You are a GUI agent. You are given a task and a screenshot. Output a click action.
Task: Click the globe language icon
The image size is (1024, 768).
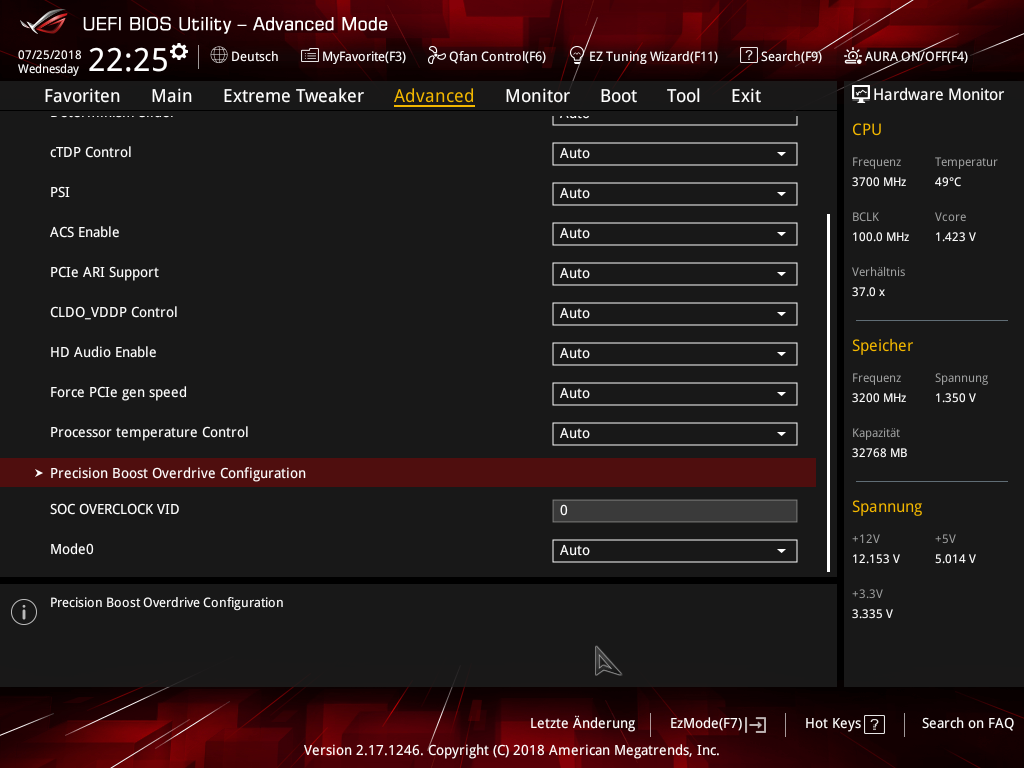[x=219, y=56]
